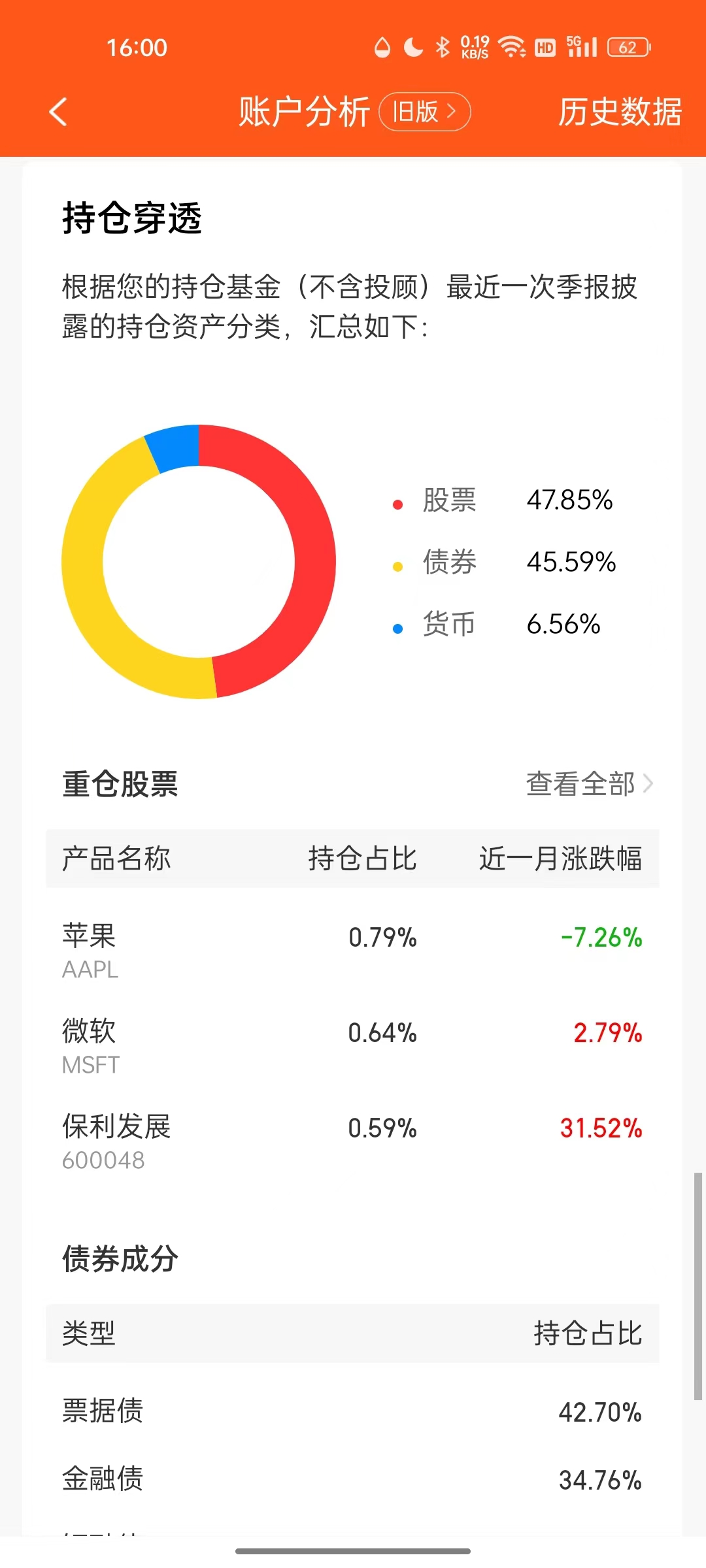706x1568 pixels.
Task: Switch to 旧版 old version
Action: click(x=425, y=112)
